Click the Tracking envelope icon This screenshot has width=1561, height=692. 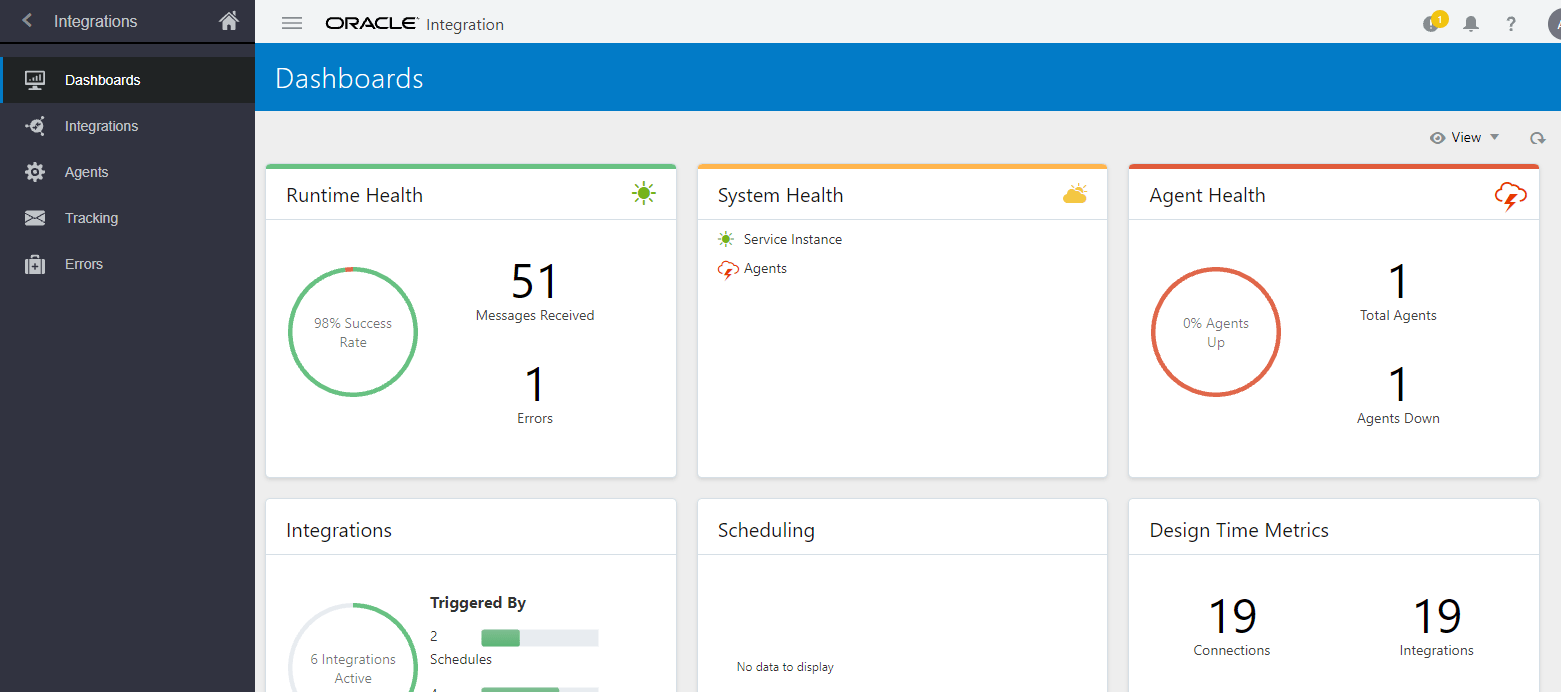click(32, 218)
